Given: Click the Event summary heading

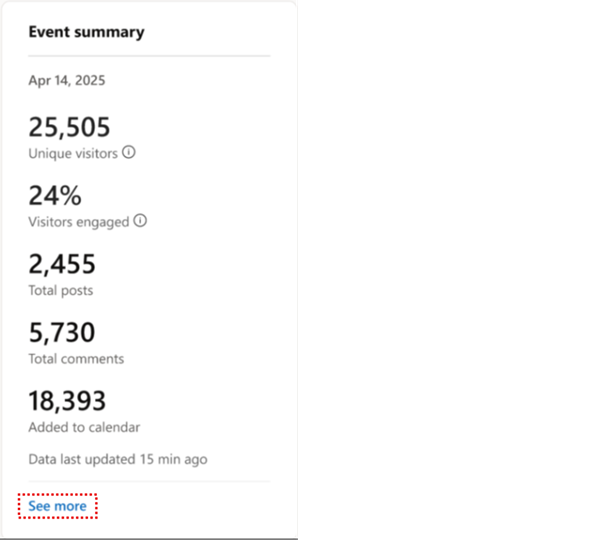Looking at the screenshot, I should [x=87, y=32].
